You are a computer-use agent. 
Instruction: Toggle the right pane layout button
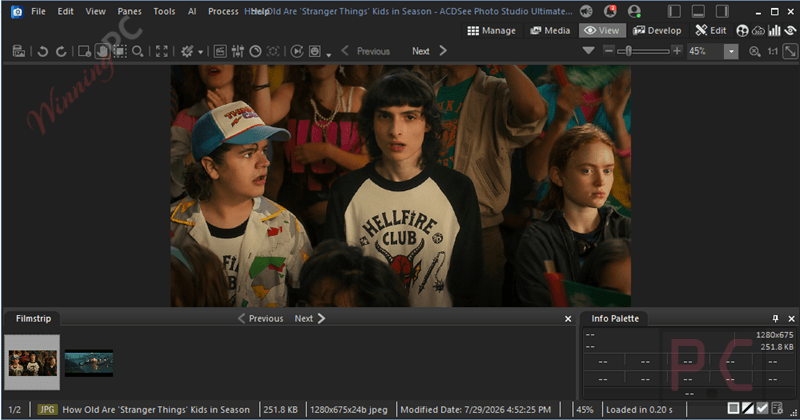[x=722, y=11]
